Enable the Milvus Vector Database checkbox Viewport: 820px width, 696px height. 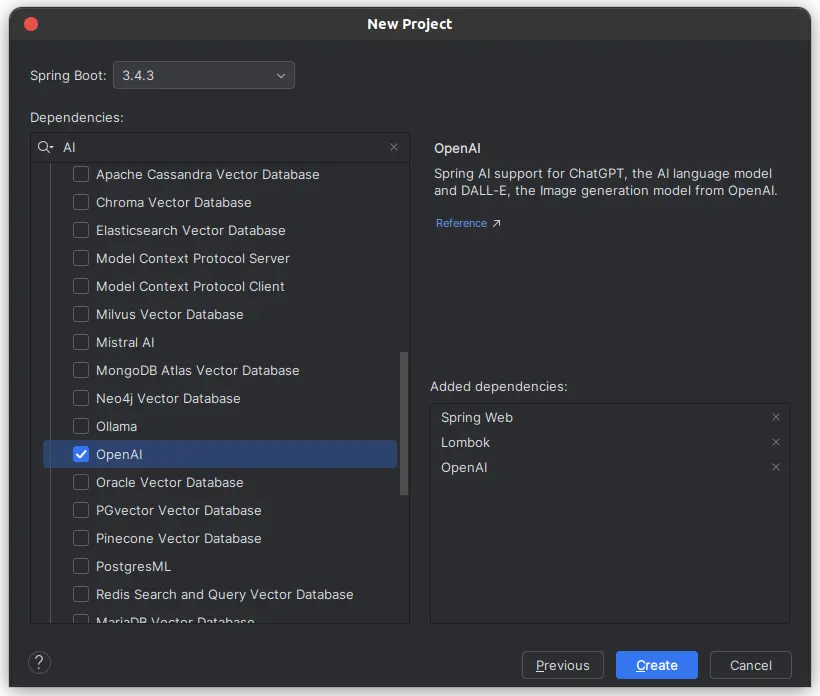(81, 314)
